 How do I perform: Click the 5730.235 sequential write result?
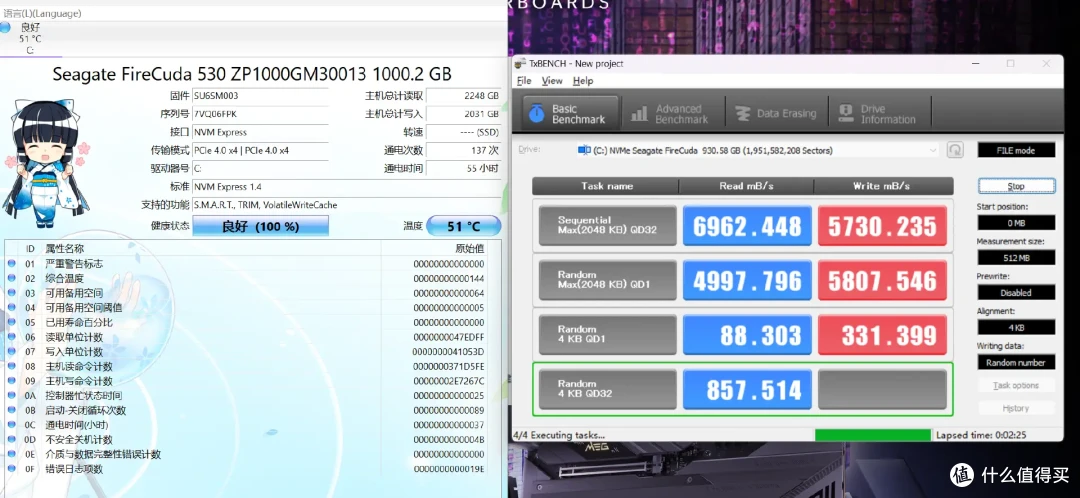(882, 225)
